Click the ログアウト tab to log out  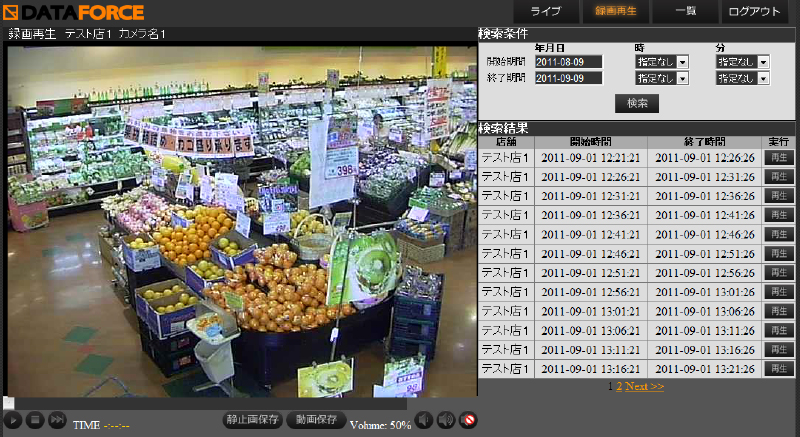(756, 12)
